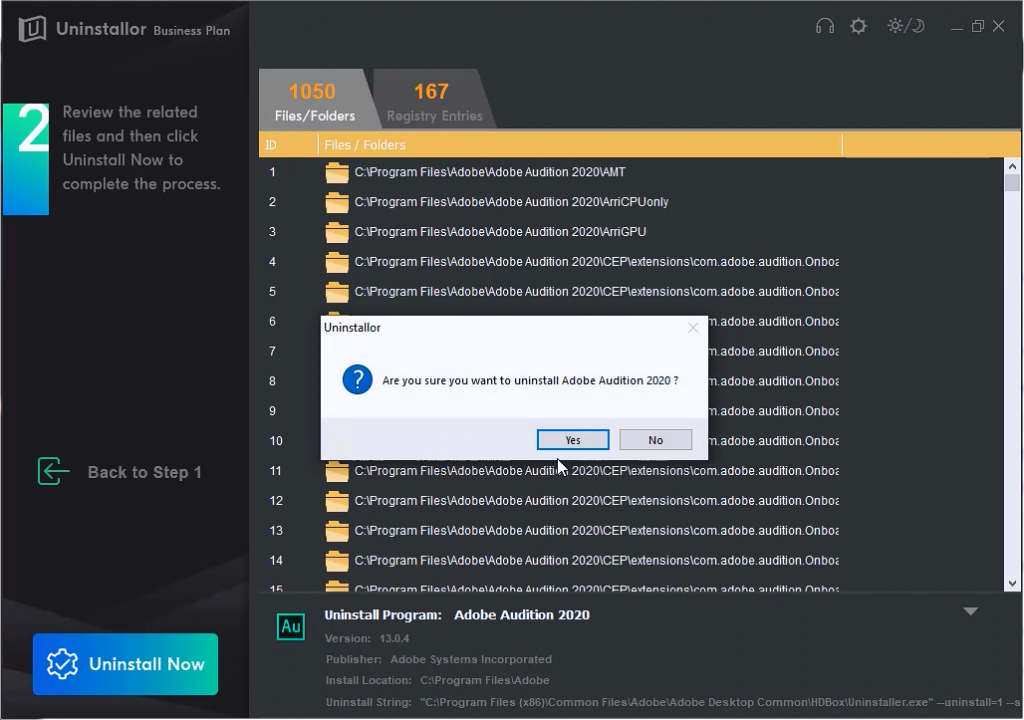Select row 3 path ending ArriGPU
1024x720 pixels.
pyautogui.click(x=500, y=232)
